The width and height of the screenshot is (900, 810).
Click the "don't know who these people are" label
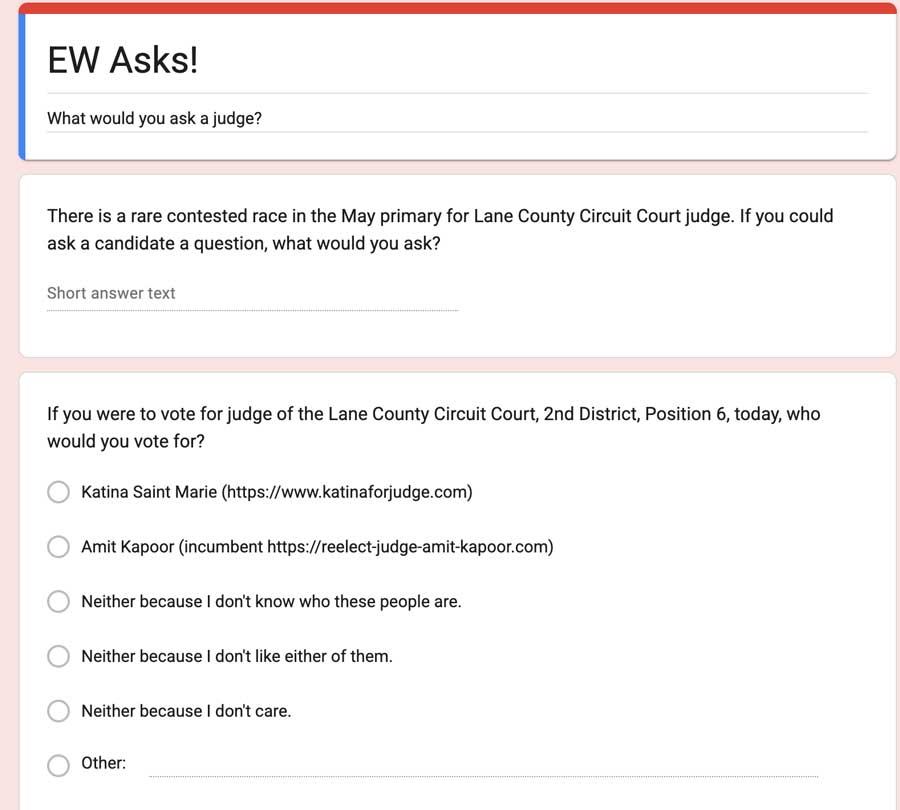tap(271, 602)
